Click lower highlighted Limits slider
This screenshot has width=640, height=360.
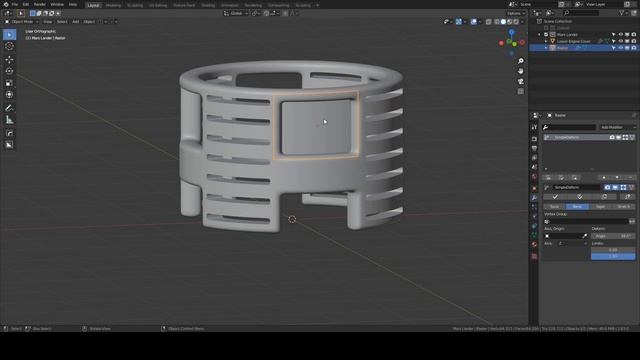(x=613, y=256)
